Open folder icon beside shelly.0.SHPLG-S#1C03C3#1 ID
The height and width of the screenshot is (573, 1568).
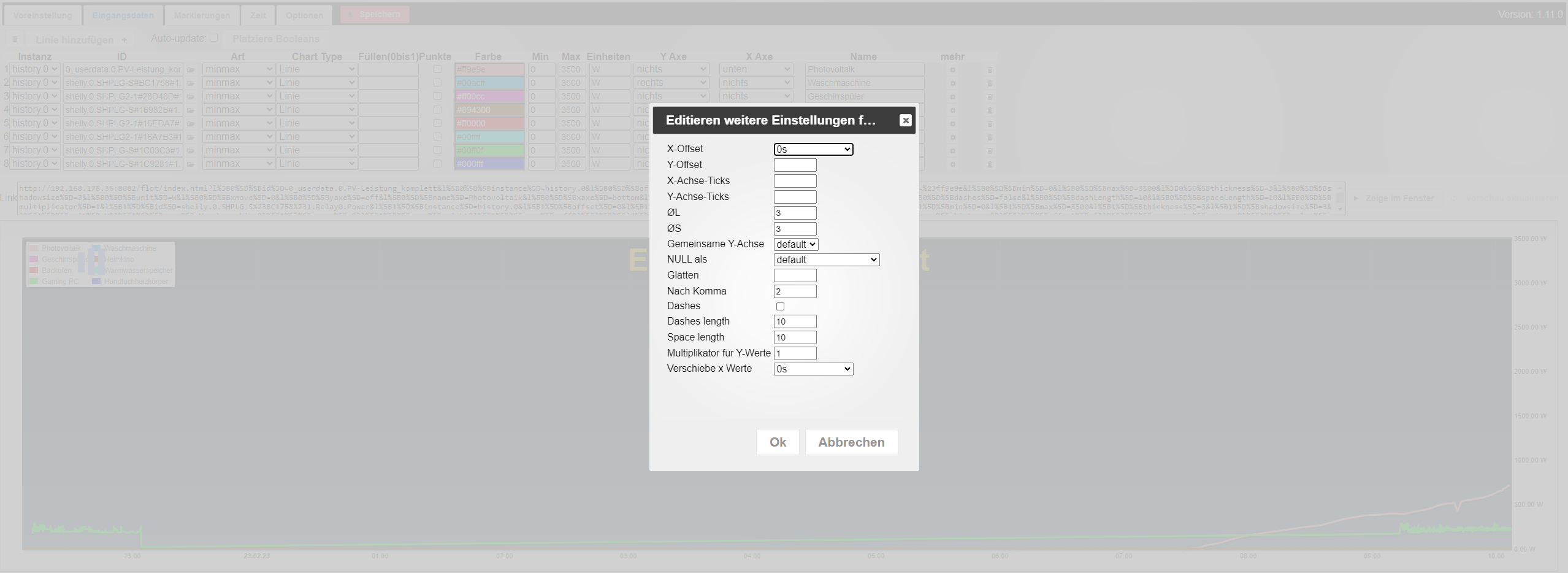tap(191, 151)
